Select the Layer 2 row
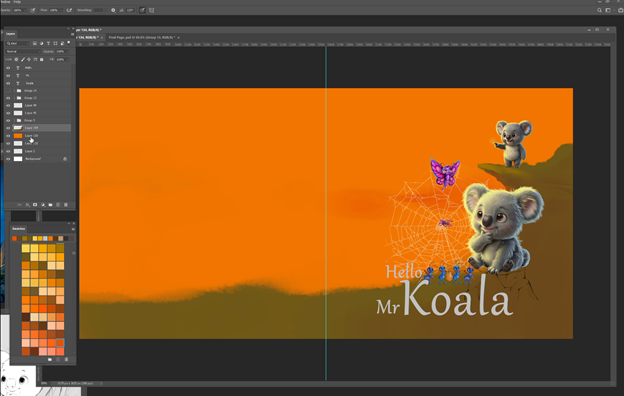This screenshot has width=624, height=396. (x=38, y=151)
